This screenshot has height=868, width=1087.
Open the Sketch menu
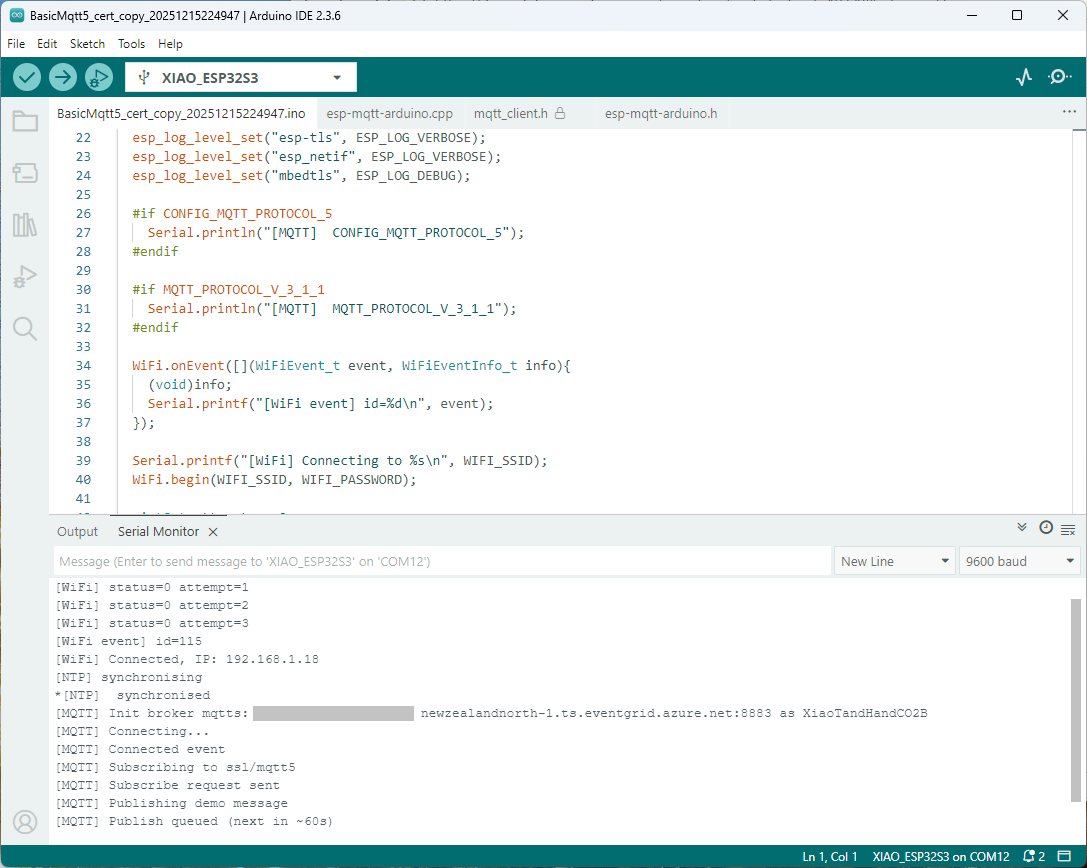(87, 44)
